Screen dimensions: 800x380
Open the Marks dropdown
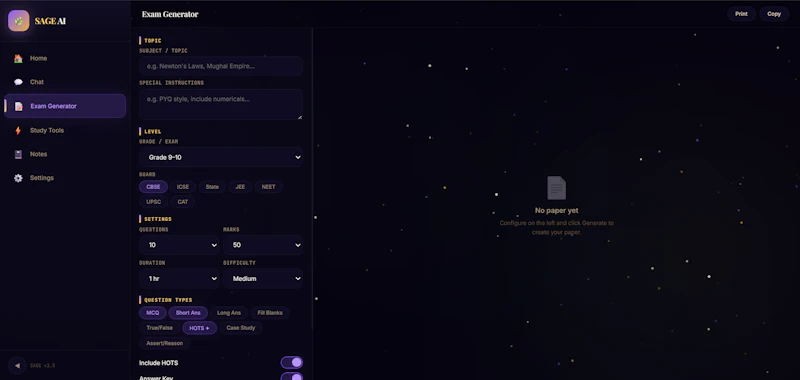263,245
